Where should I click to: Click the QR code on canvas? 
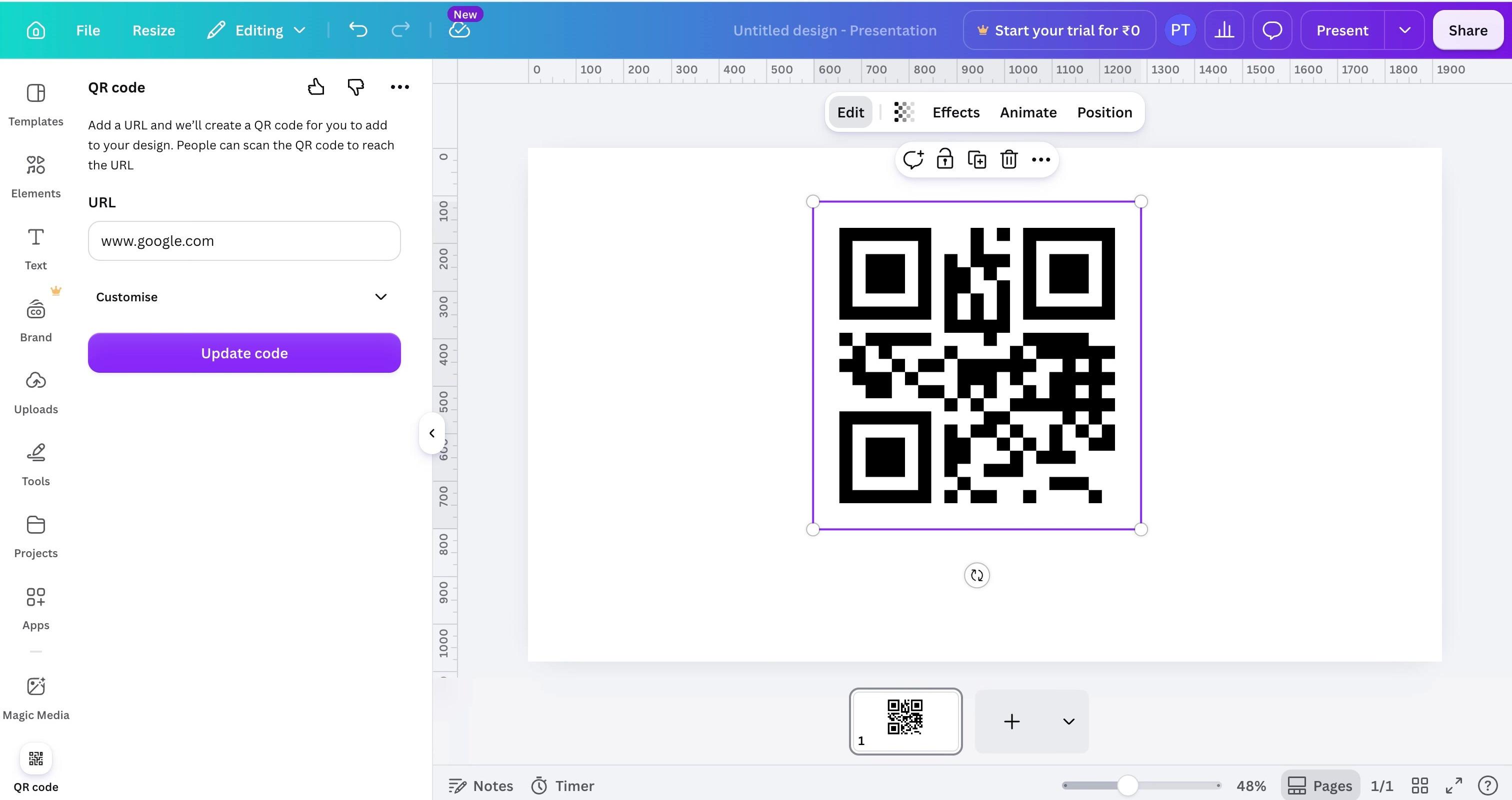(x=976, y=365)
